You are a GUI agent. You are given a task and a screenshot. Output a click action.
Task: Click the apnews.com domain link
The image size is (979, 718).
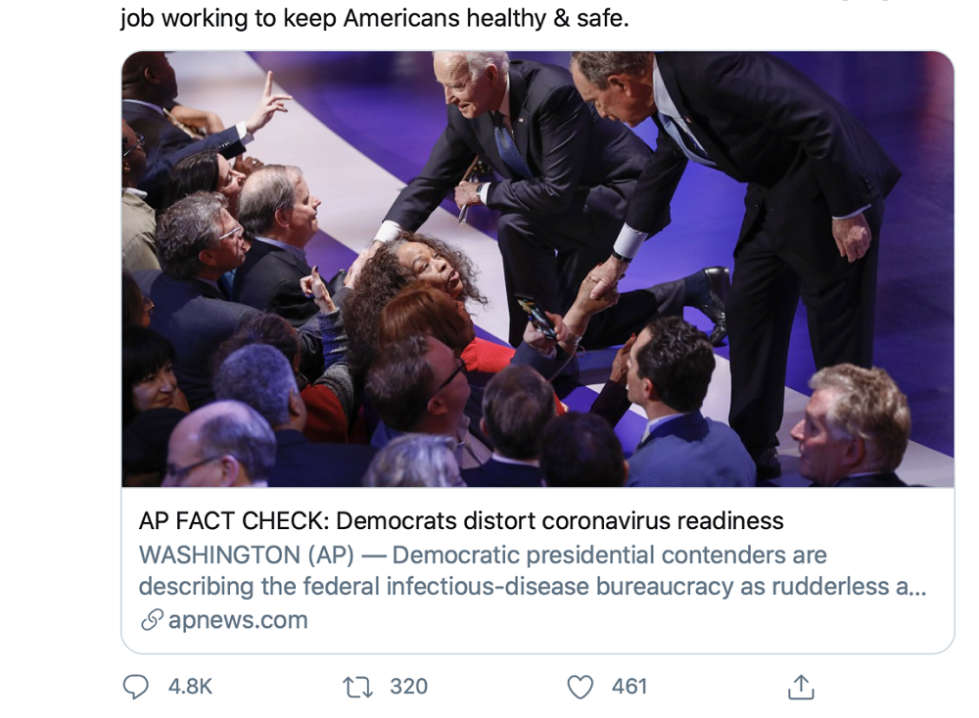pos(237,620)
